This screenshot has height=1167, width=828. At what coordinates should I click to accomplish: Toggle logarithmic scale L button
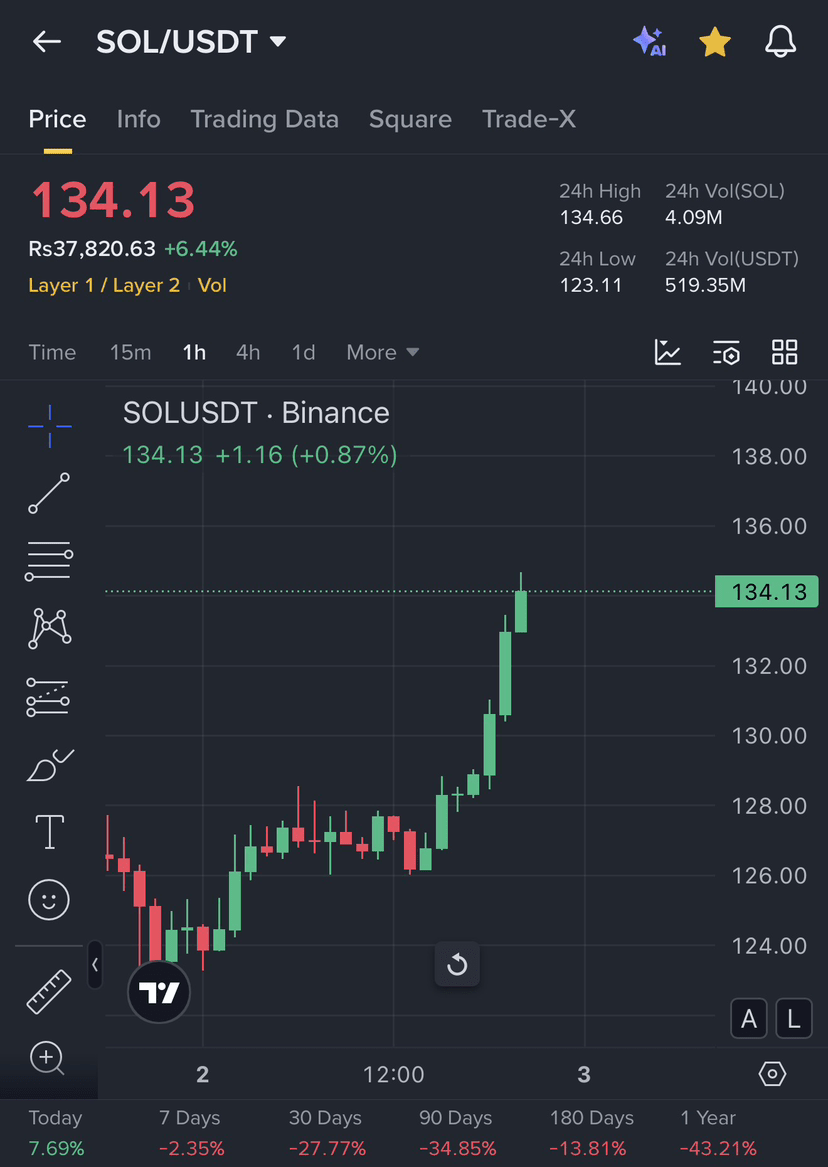(794, 1019)
